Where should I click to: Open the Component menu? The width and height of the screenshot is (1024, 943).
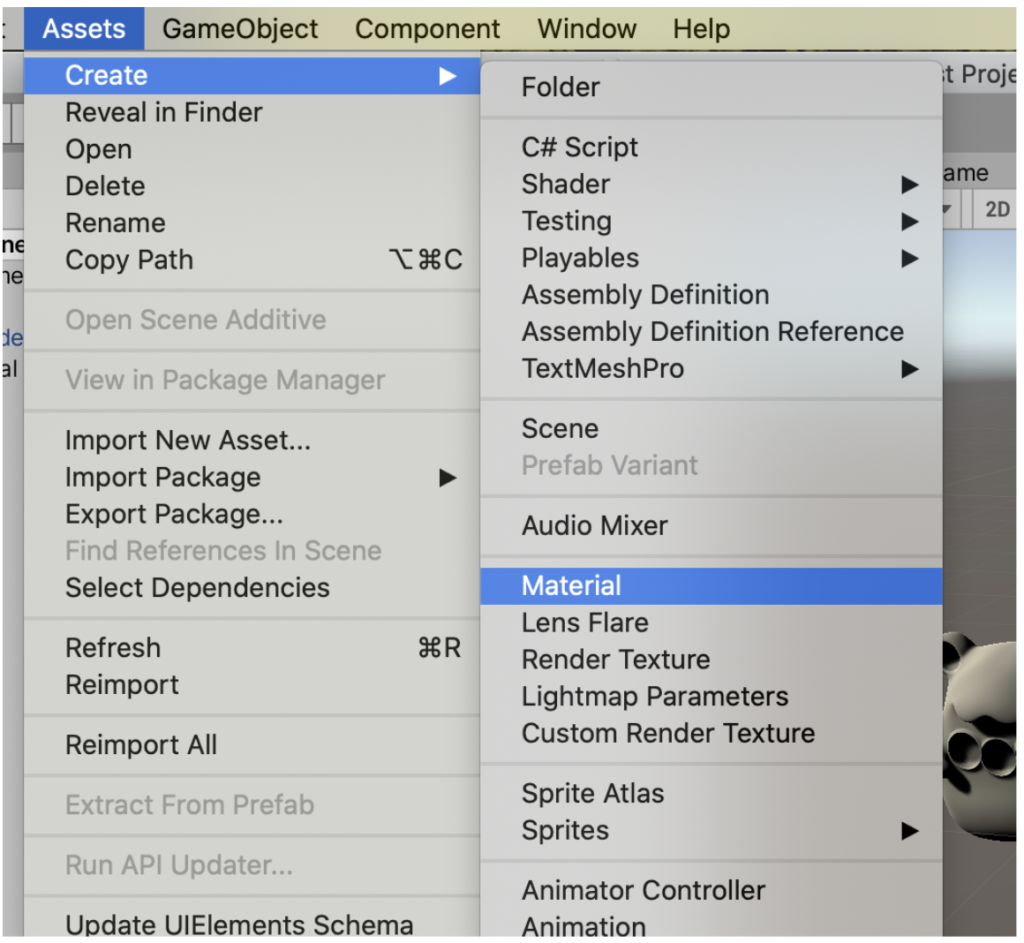tap(427, 29)
